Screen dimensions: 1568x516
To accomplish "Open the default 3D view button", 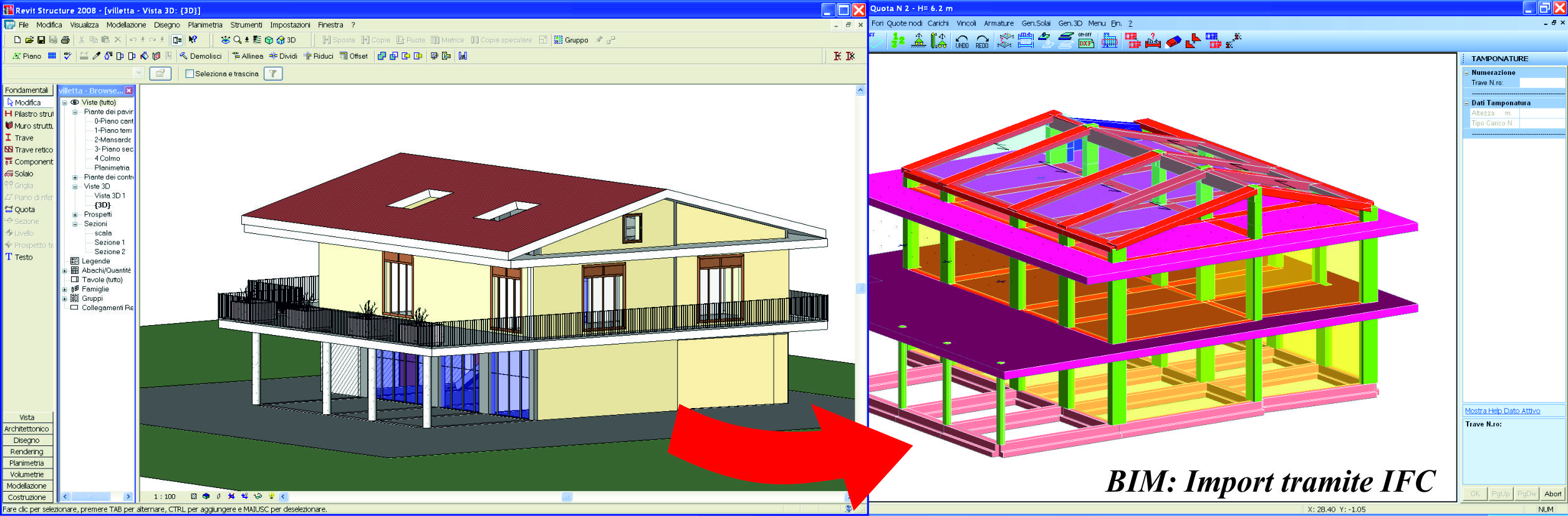I will point(287,40).
